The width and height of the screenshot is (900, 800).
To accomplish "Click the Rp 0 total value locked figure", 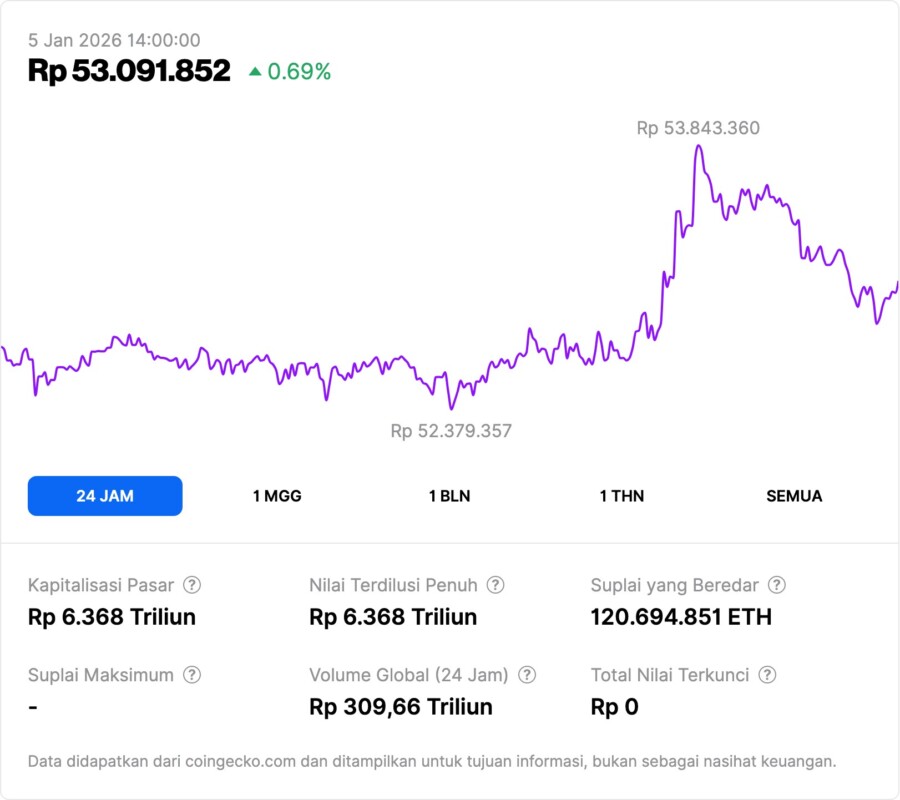I will click(614, 707).
